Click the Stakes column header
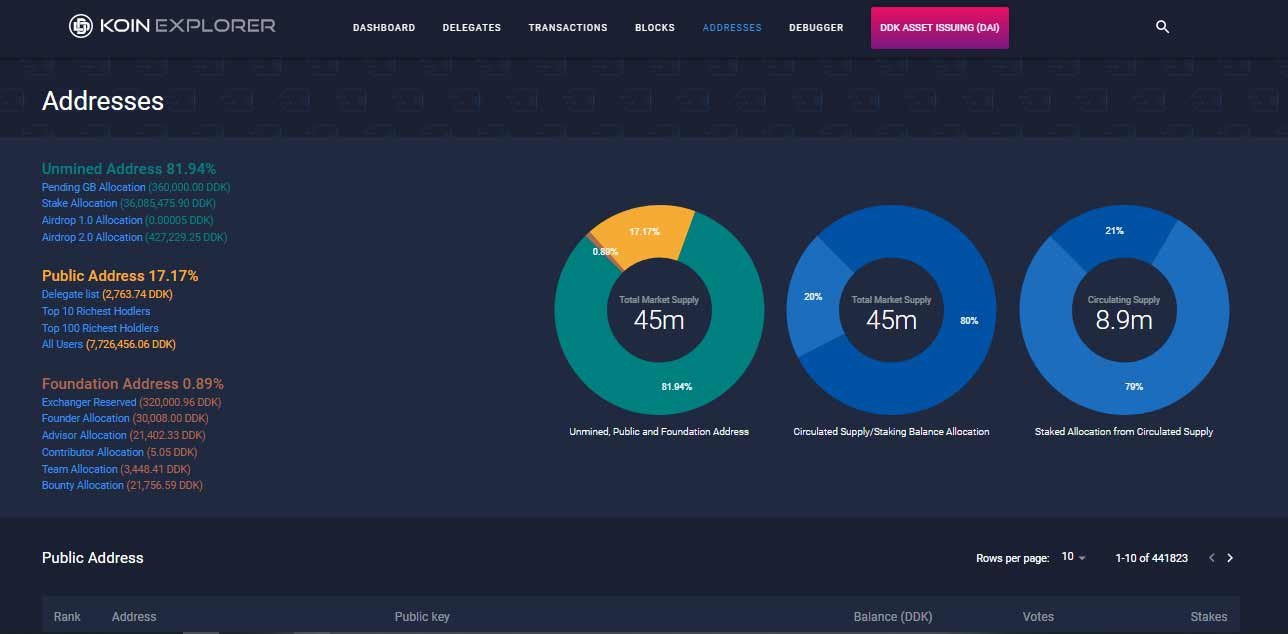This screenshot has height=634, width=1288. coord(1209,617)
